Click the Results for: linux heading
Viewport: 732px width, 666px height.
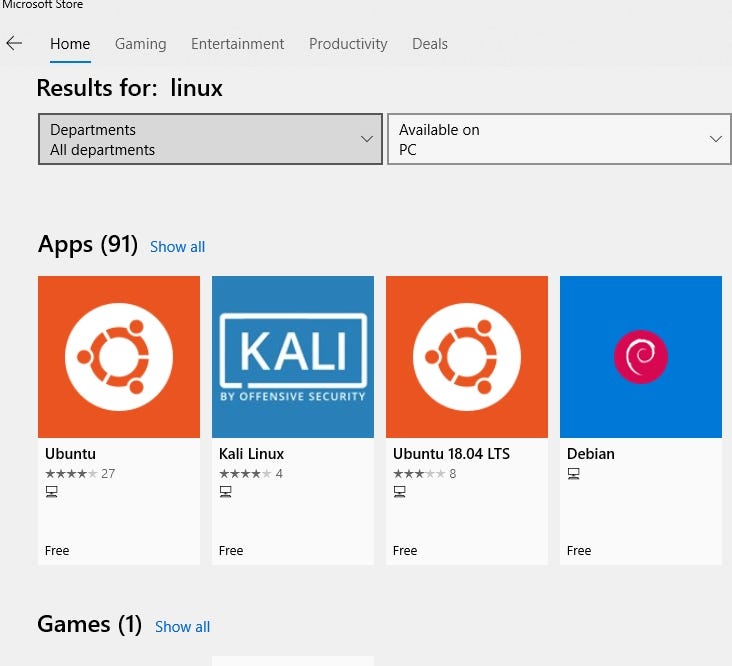[130, 88]
